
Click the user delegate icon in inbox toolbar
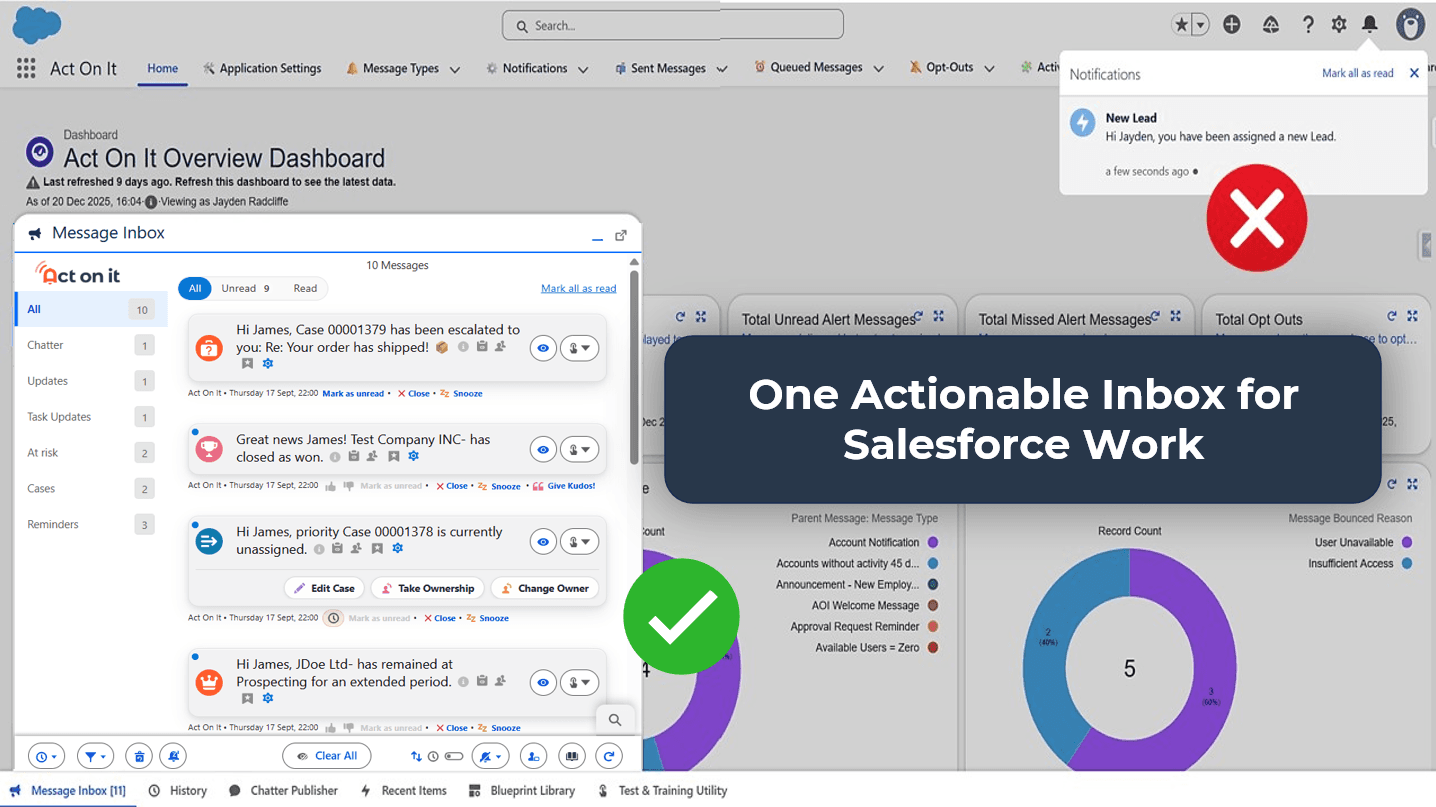[x=534, y=756]
